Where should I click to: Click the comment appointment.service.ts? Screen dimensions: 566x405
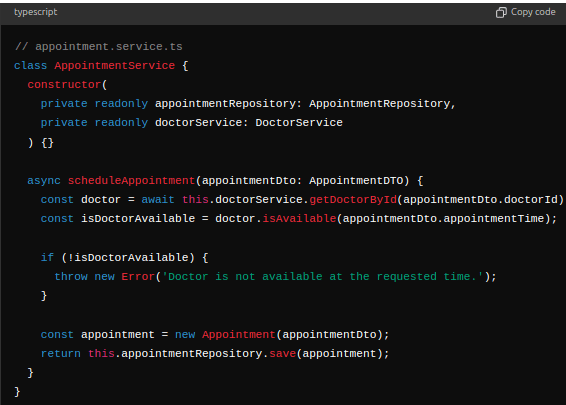point(99,47)
